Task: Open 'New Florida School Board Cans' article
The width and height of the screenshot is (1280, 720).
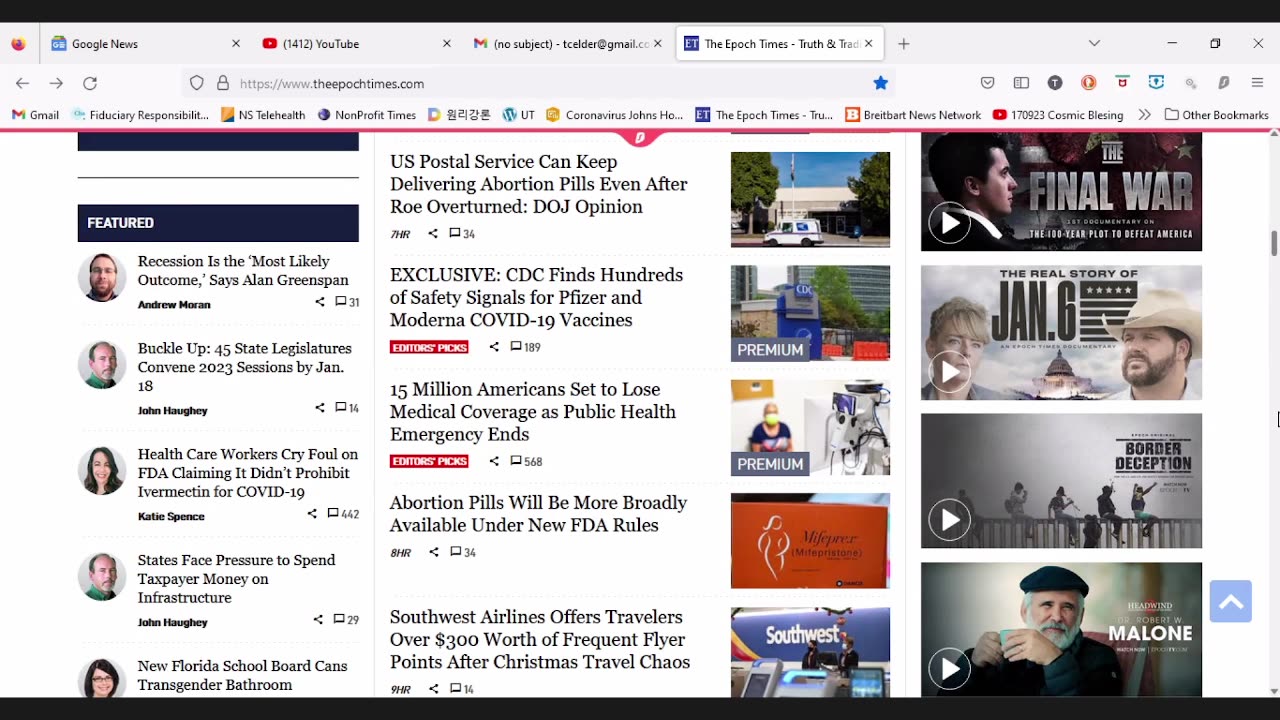Action: [x=243, y=675]
